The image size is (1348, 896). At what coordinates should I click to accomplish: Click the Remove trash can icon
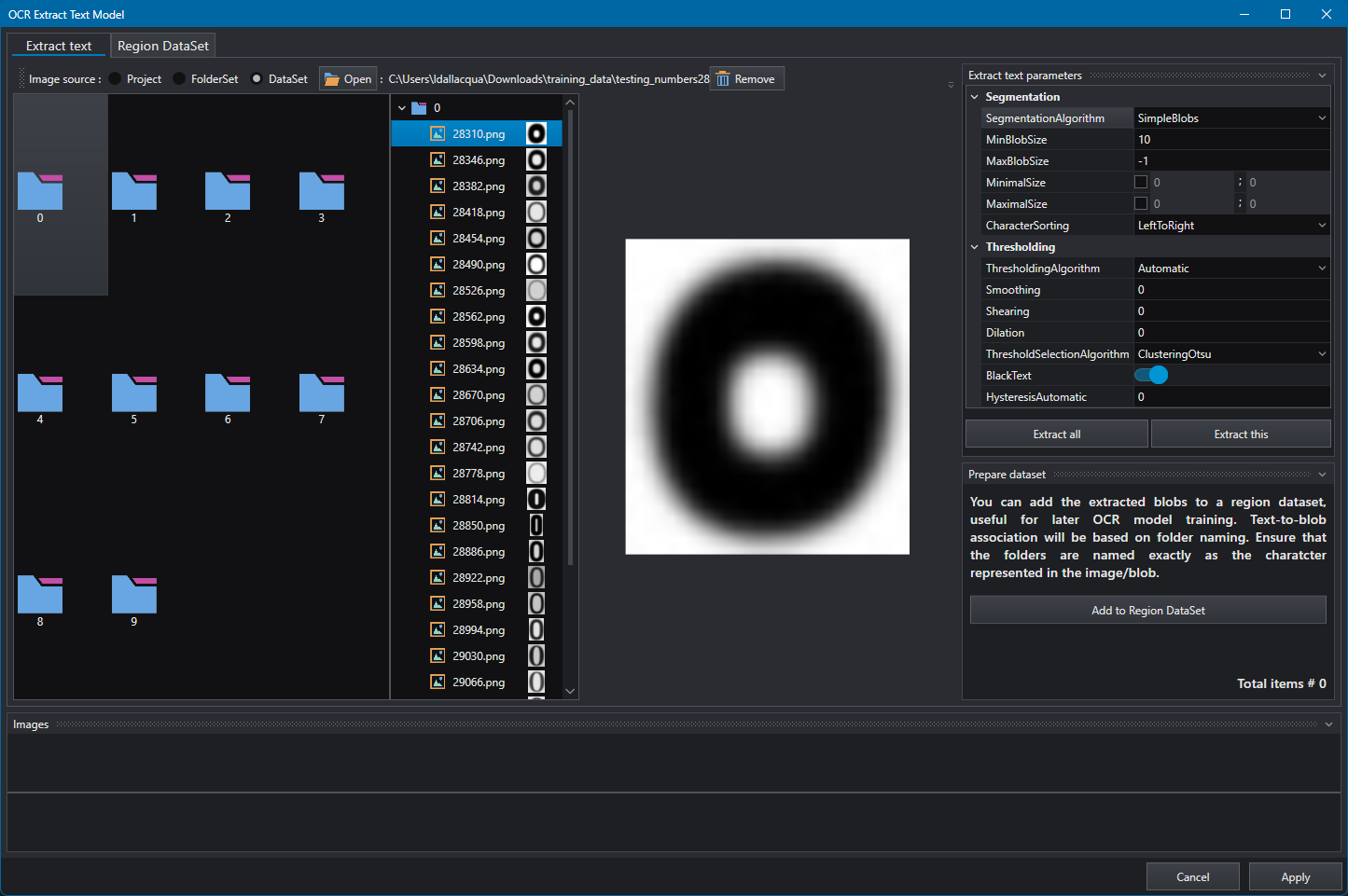coord(723,79)
